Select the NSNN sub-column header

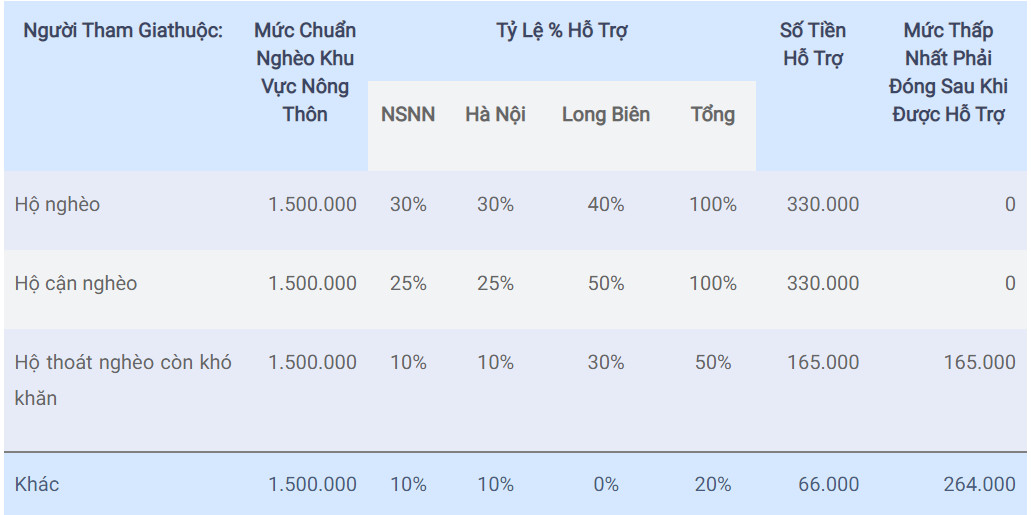pyautogui.click(x=408, y=114)
